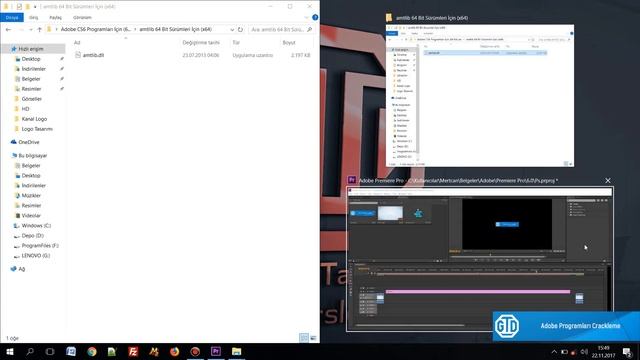Open the Windows Start menu

(x=9, y=351)
